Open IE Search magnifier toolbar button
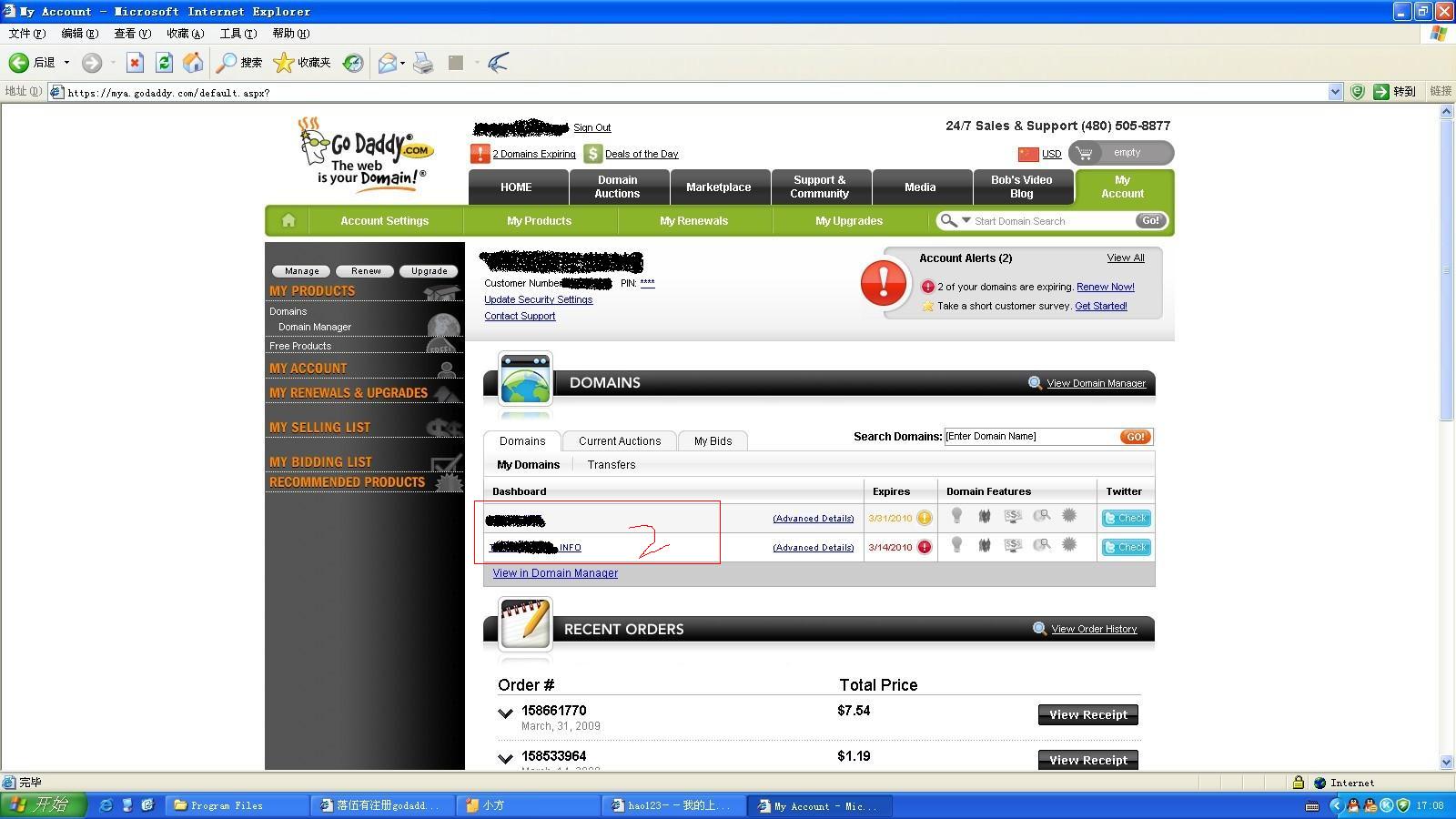This screenshot has height=819, width=1456. click(x=239, y=63)
